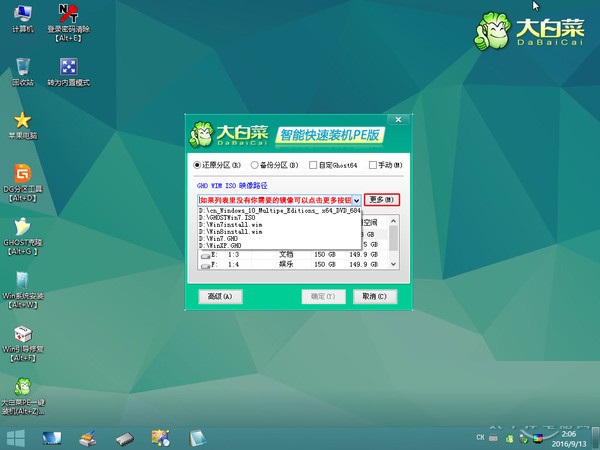Click the 高级 button
This screenshot has width=600, height=450.
coord(220,297)
